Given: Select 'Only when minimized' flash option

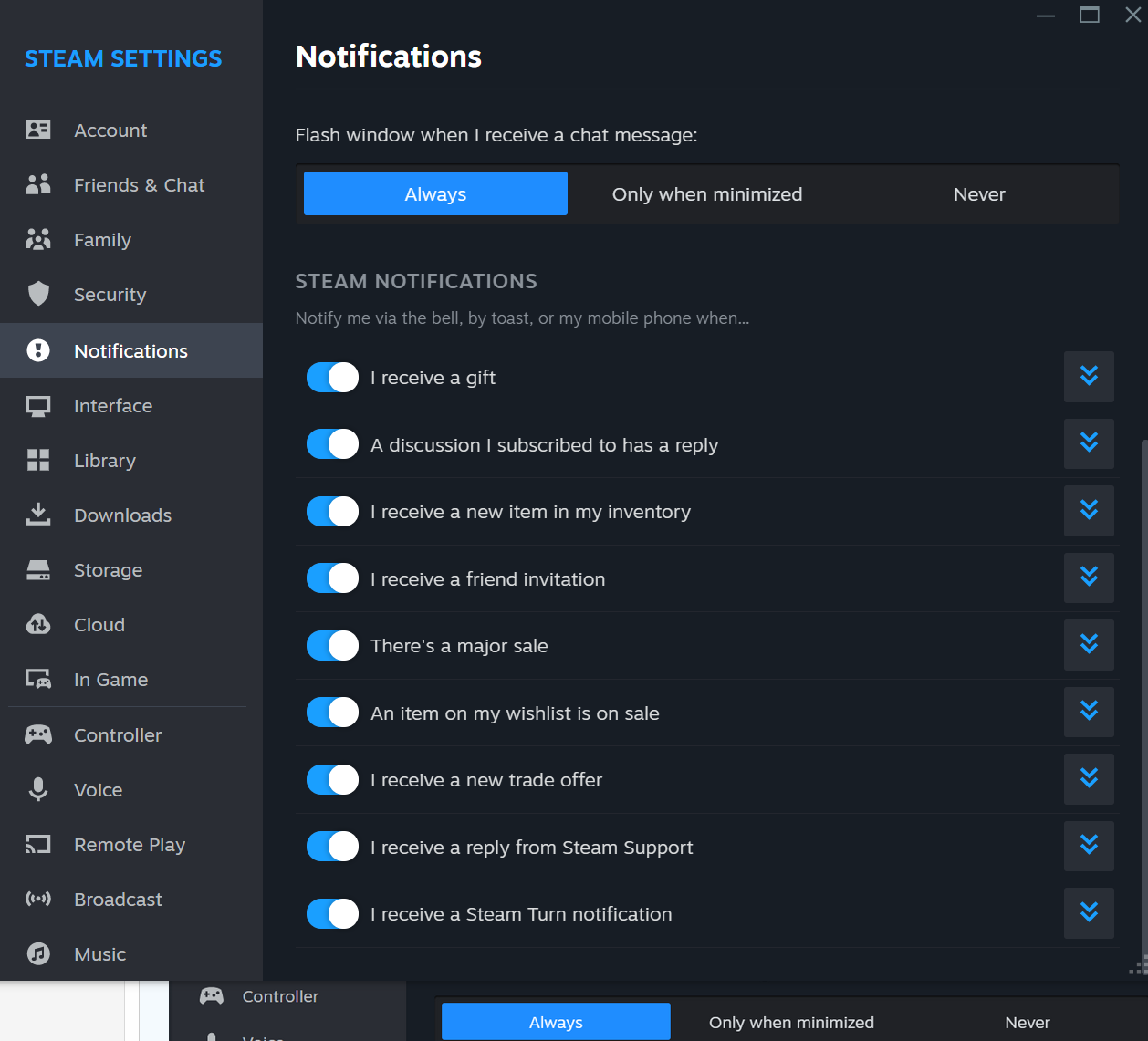Looking at the screenshot, I should click(x=707, y=194).
